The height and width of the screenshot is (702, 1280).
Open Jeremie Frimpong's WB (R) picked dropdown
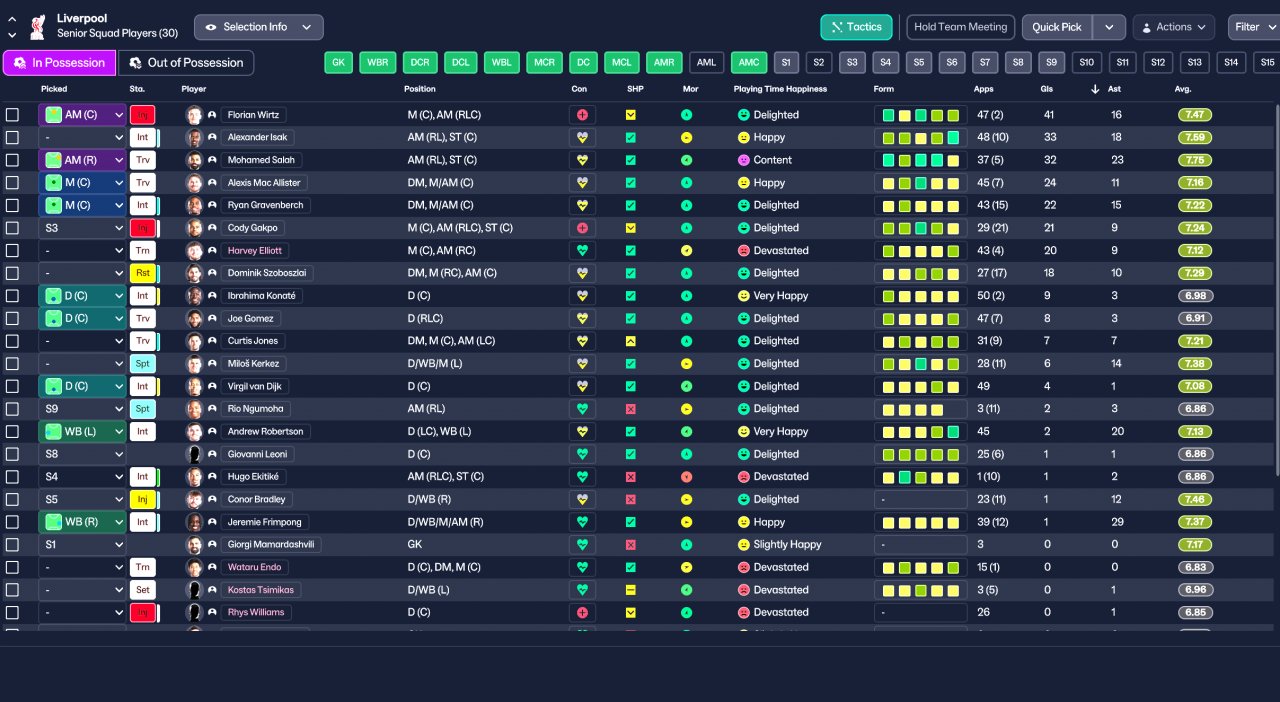click(x=82, y=522)
